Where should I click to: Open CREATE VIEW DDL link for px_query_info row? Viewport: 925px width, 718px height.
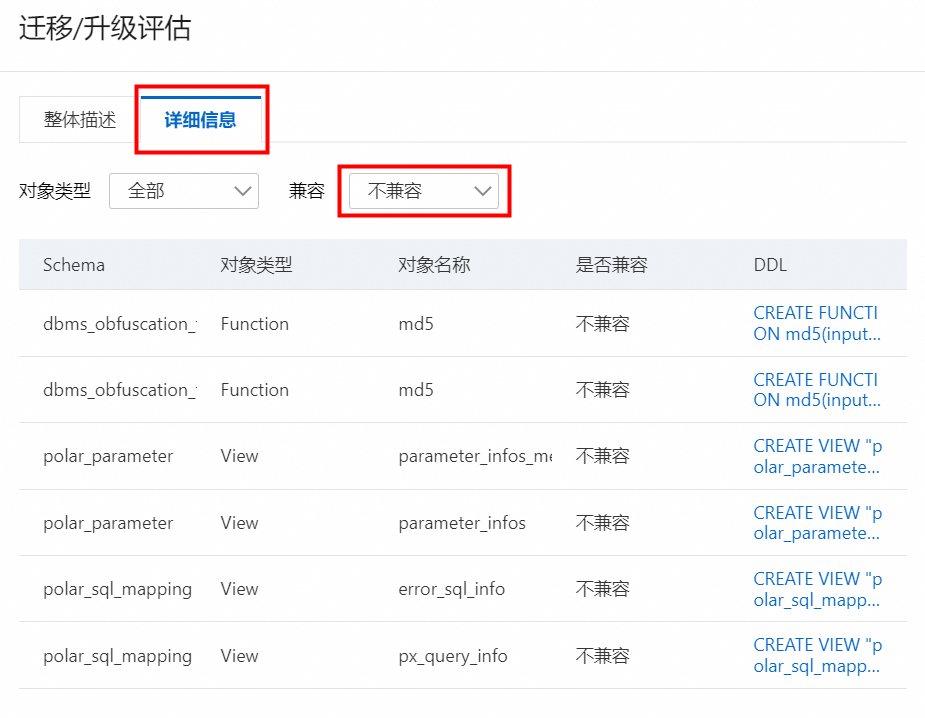tap(817, 655)
